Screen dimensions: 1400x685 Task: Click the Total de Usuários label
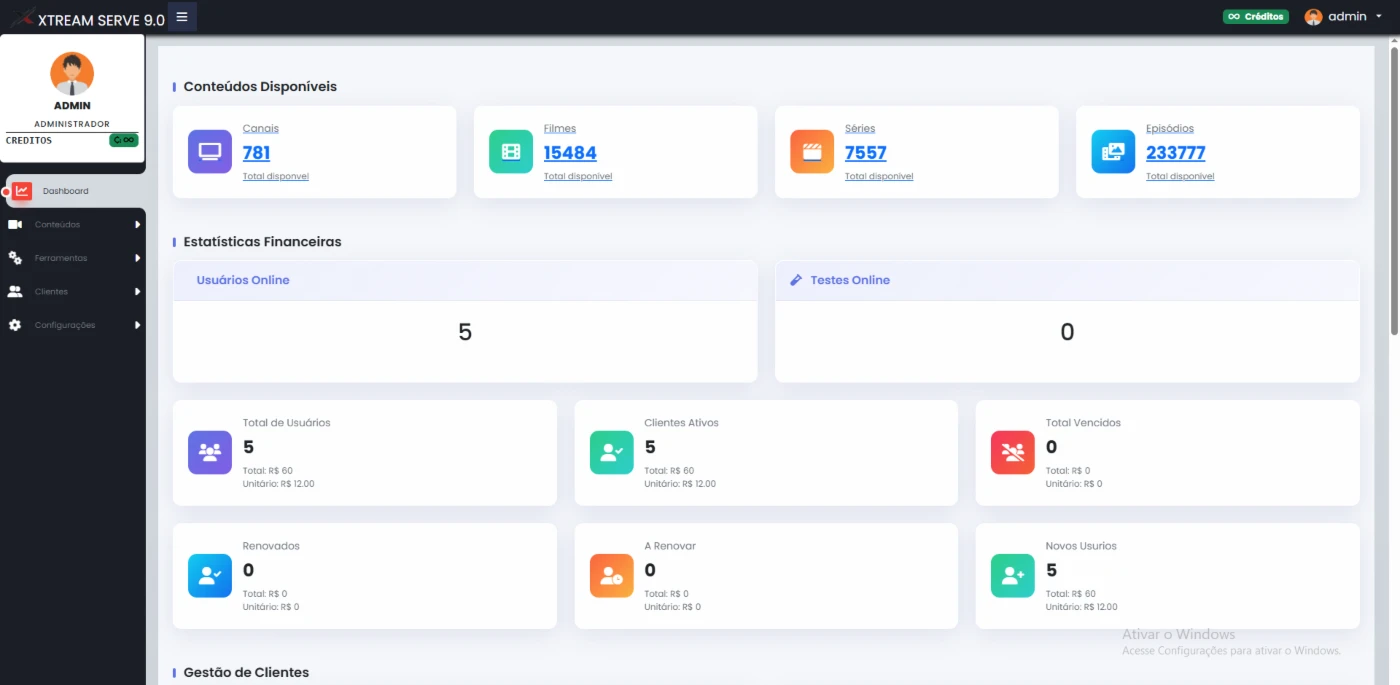point(287,423)
